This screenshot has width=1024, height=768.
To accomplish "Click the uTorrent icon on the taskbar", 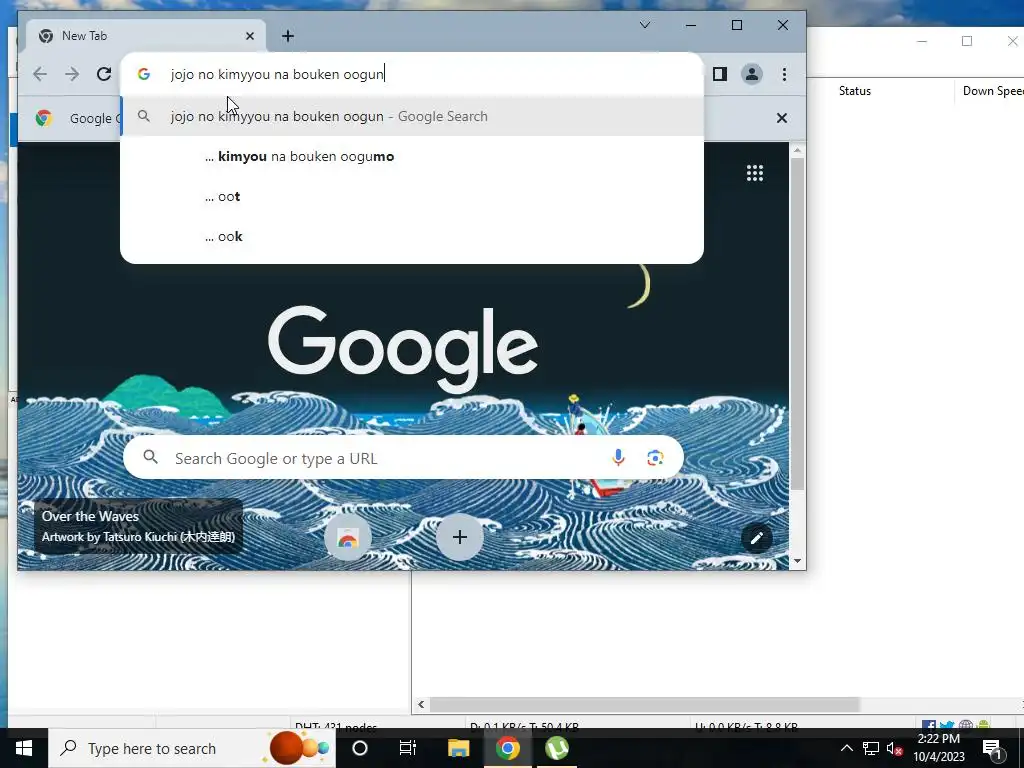I will pyautogui.click(x=556, y=748).
